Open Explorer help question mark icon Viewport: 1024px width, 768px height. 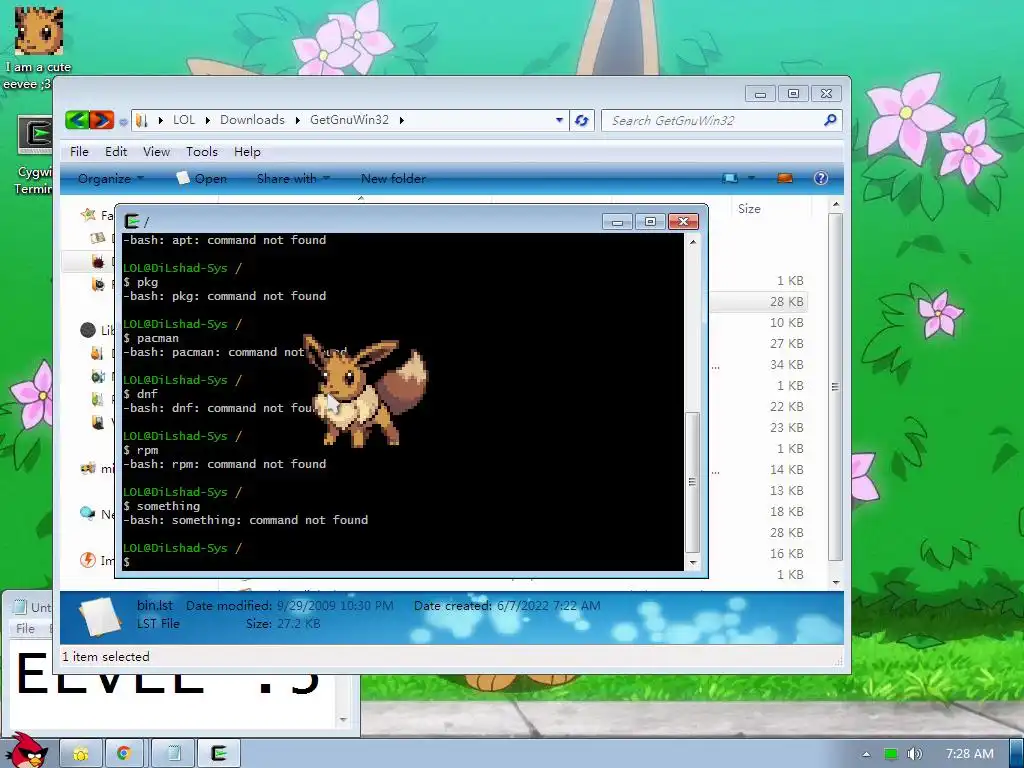pyautogui.click(x=821, y=178)
